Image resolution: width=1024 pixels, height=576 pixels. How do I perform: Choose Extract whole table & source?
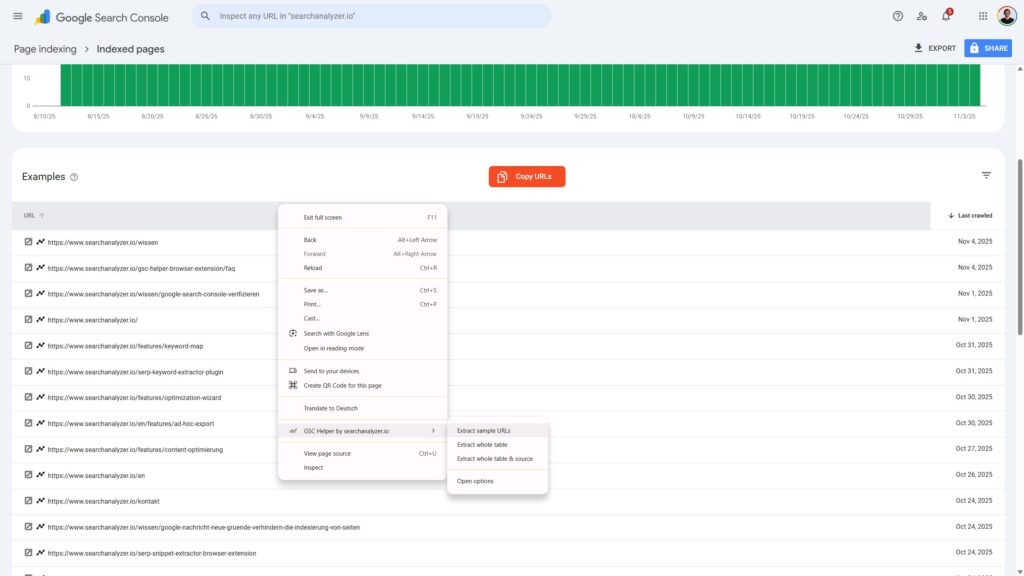[x=495, y=458]
